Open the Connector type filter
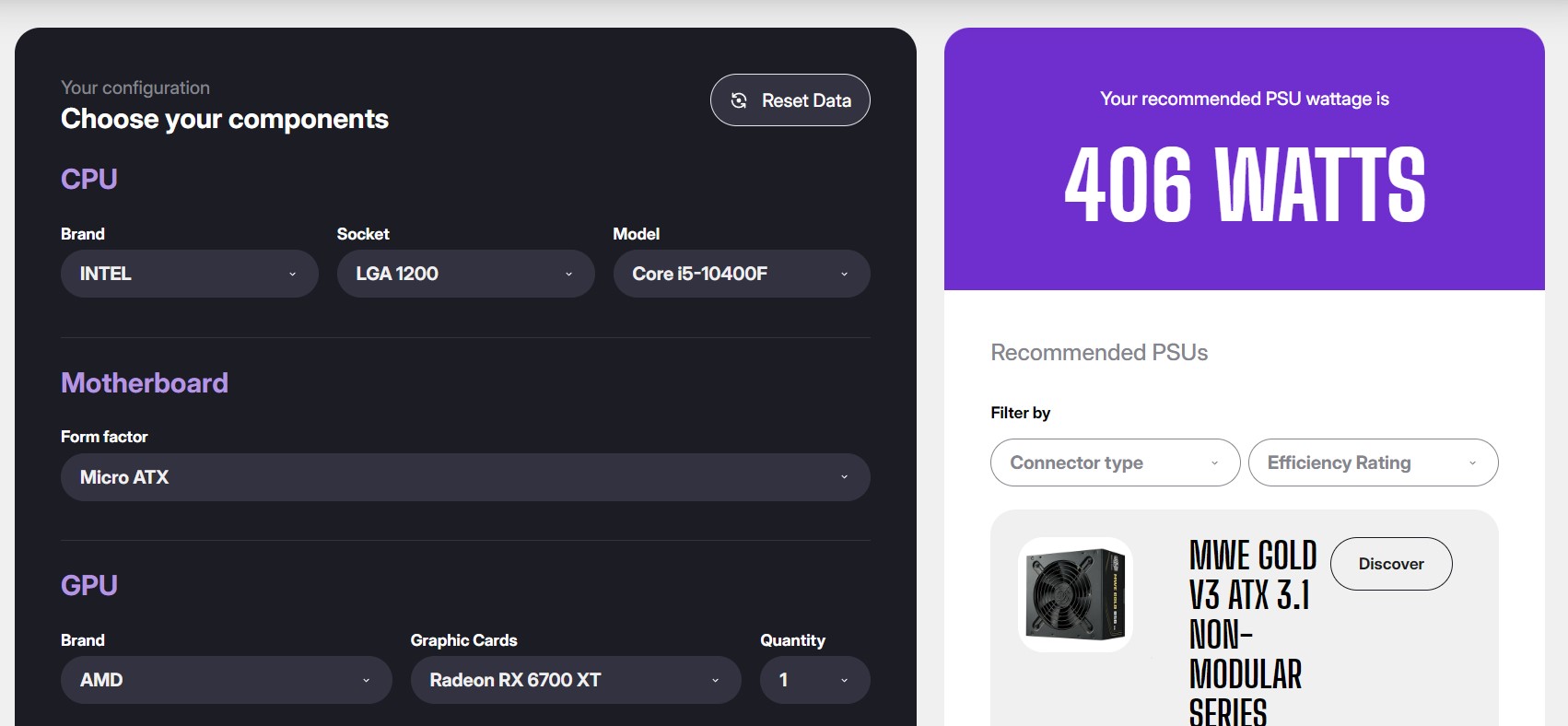The image size is (1568, 726). click(x=1115, y=463)
